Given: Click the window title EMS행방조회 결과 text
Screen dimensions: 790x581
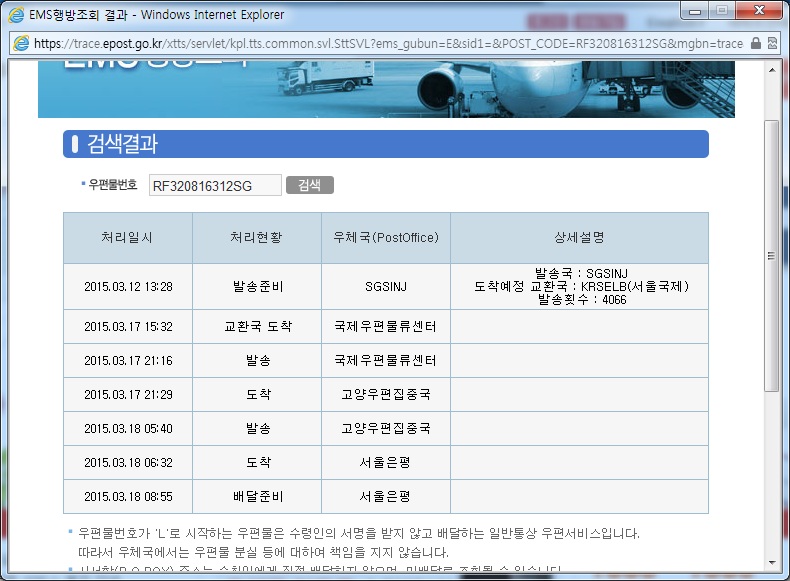Looking at the screenshot, I should [x=78, y=15].
